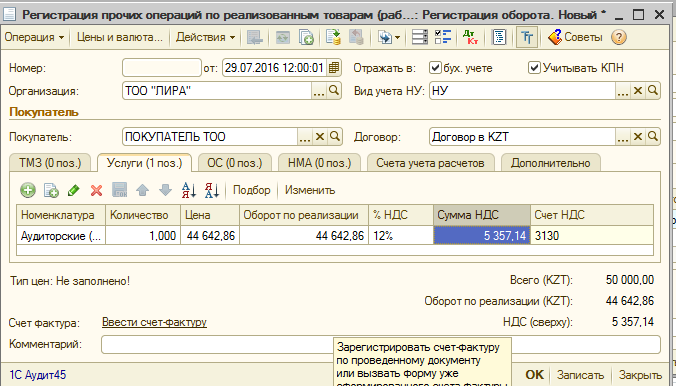Viewport: 676px width, 386px height.
Task: Click the Организация field ТОО "ЛИРА"
Action: point(217,91)
